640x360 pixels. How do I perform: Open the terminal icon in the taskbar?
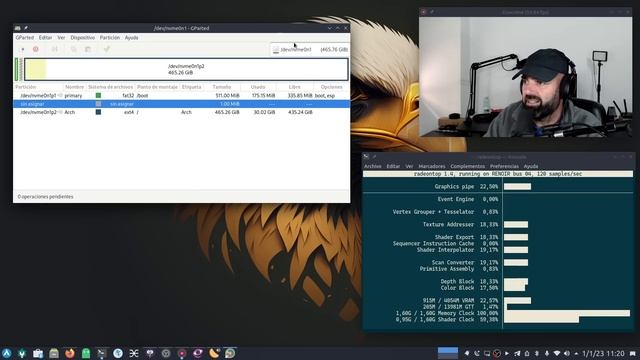pyautogui.click(x=102, y=353)
